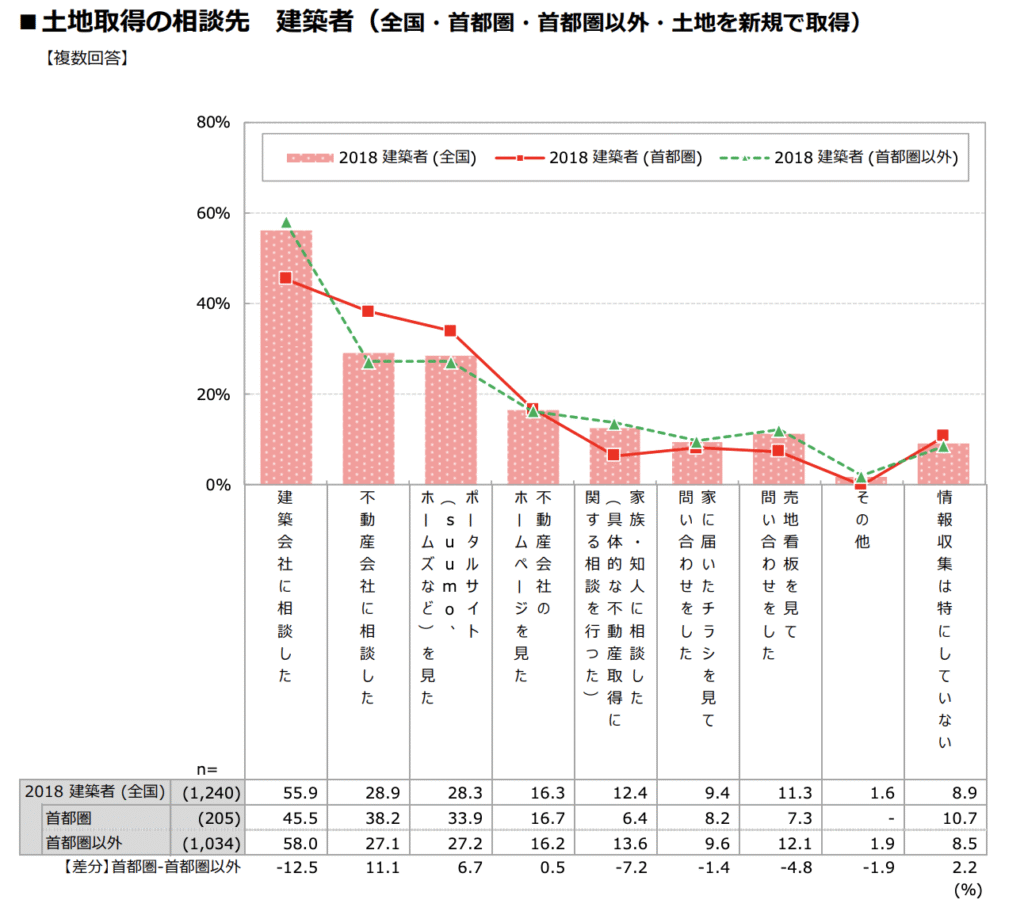Screen dimensions: 1024x915
Task: Click the その他 category label
Action: [x=862, y=519]
